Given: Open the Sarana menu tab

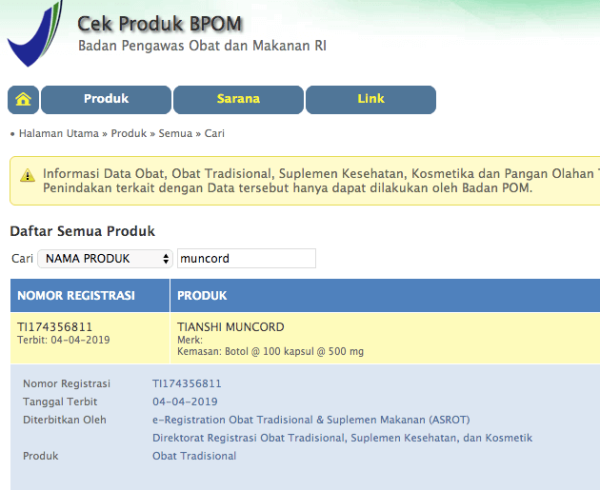Looking at the screenshot, I should [x=238, y=99].
